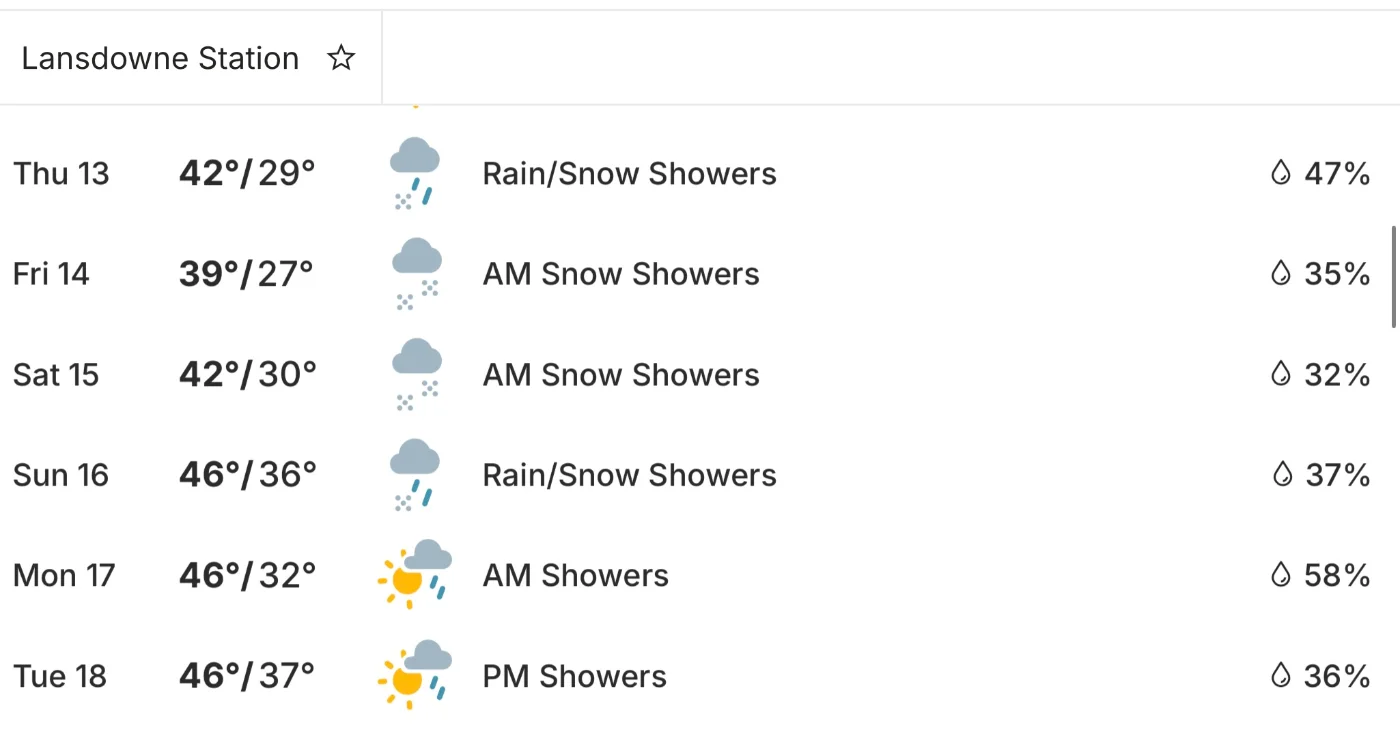Viewport: 1400px width, 753px height.
Task: Click the 46°/37° temperature for Tuesday
Action: [247, 676]
